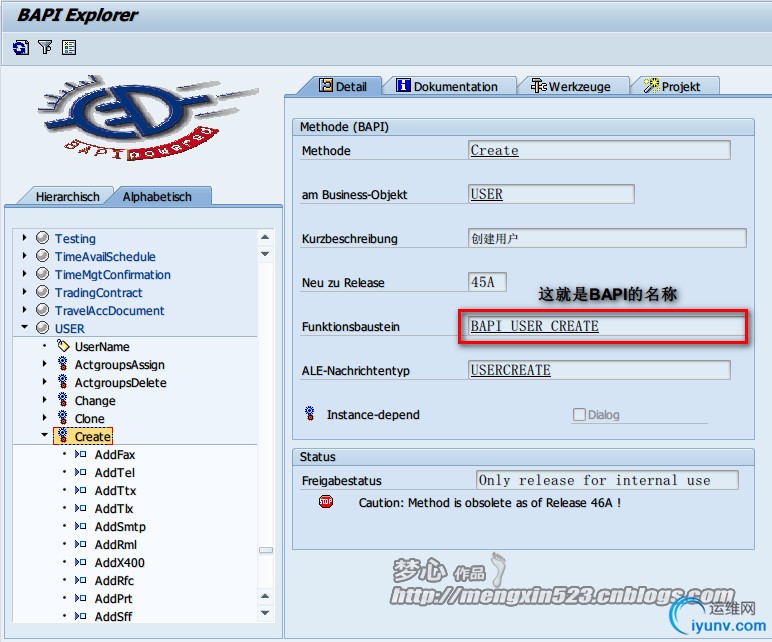The image size is (772, 642).
Task: Select the ActgroupsDelete method entry
Action: point(121,383)
